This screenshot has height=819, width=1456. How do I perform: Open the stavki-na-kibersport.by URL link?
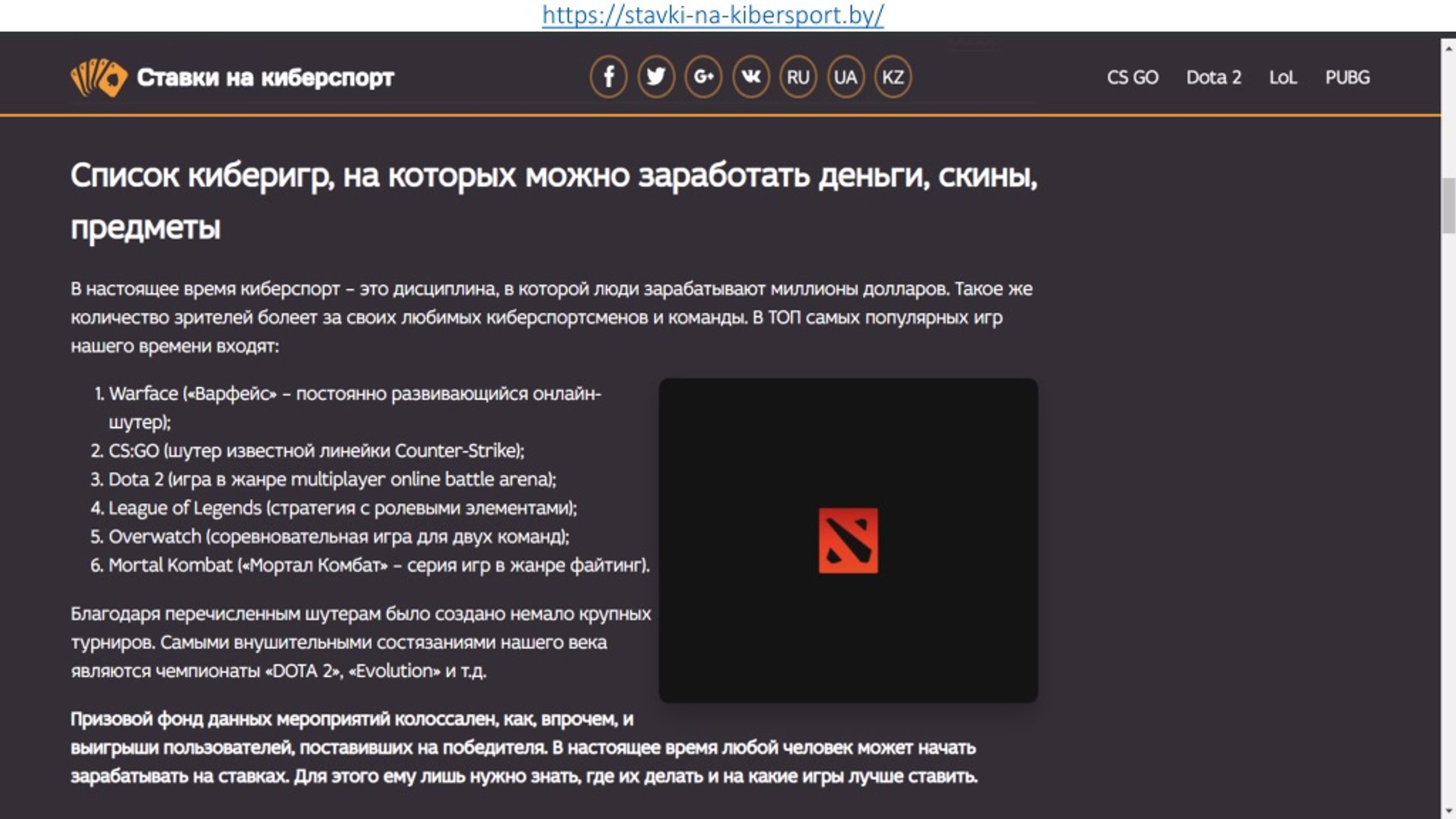[713, 15]
